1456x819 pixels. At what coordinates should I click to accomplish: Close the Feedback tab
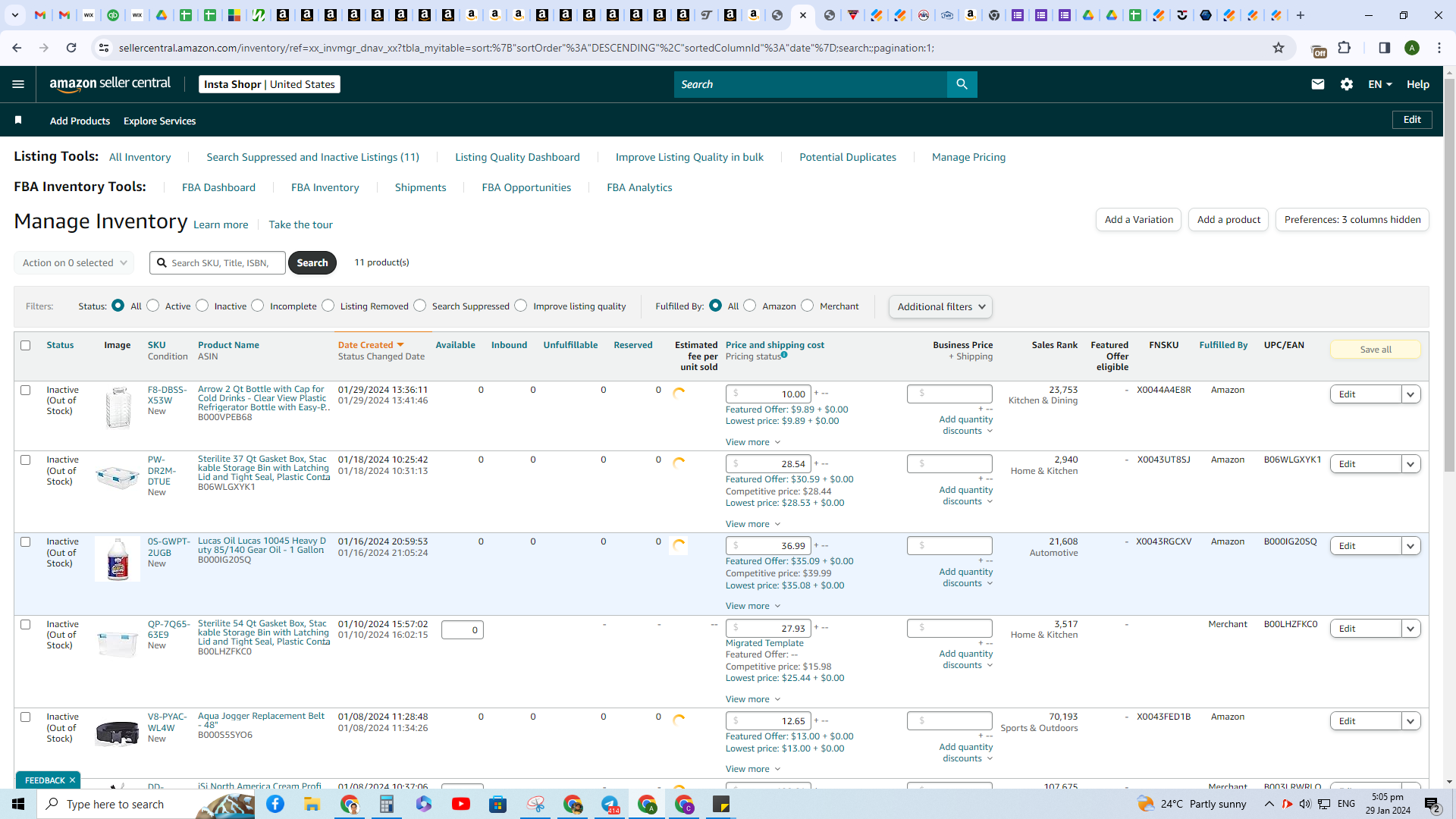click(x=72, y=780)
